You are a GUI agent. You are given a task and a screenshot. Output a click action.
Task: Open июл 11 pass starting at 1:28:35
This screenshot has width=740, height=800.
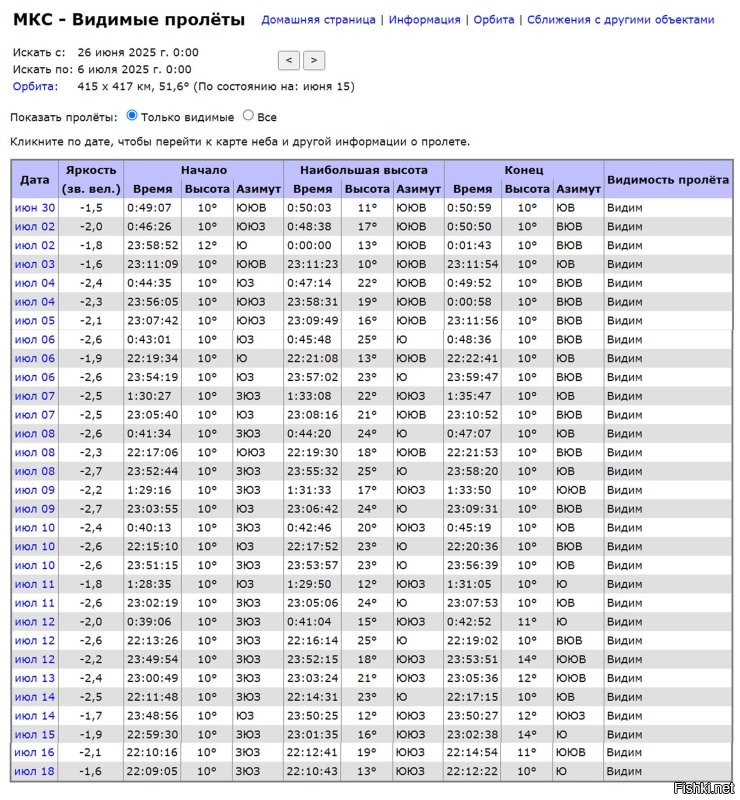pos(35,585)
